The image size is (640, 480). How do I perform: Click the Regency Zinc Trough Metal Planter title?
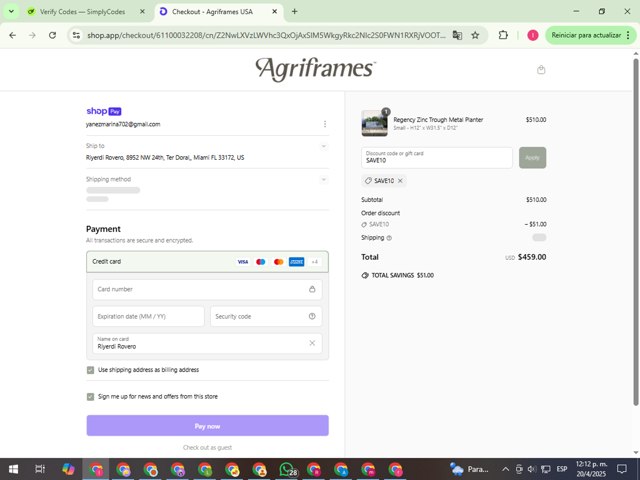click(438, 120)
